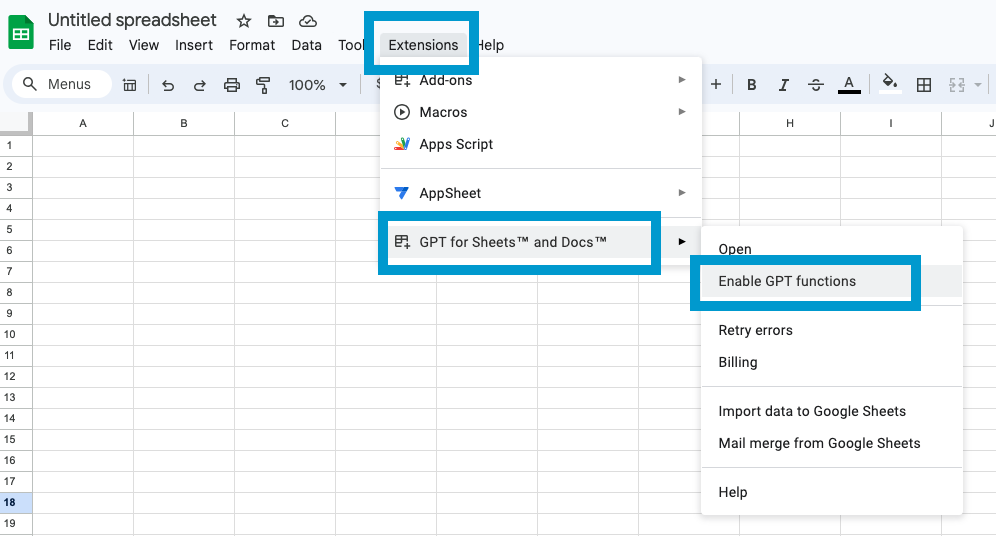Click the print icon
Screen dimensions: 996x536
click(x=232, y=85)
